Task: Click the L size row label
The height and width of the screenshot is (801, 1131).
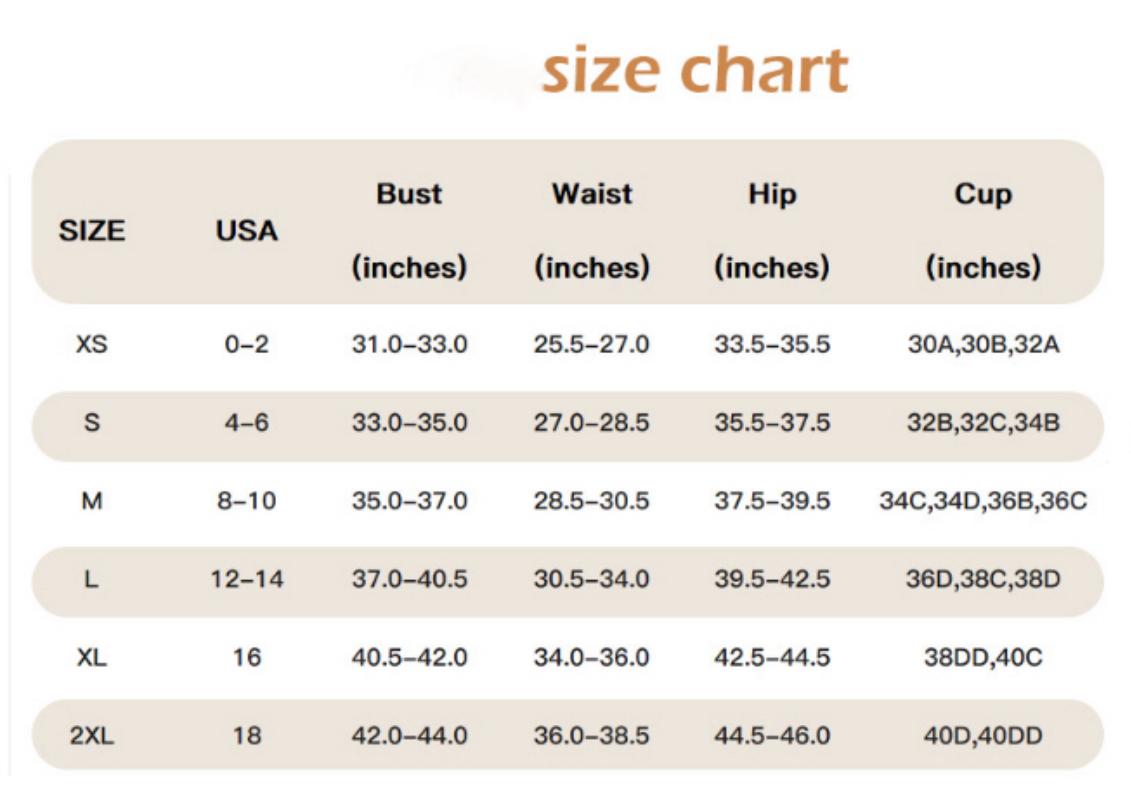Action: point(92,579)
